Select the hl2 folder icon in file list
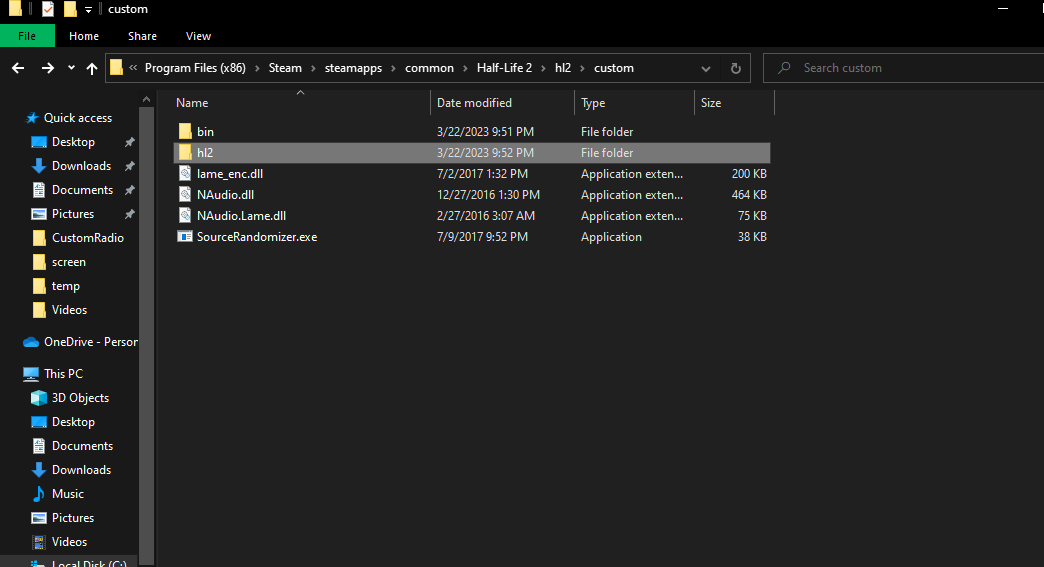Viewport: 1044px width, 567px height. 185,152
